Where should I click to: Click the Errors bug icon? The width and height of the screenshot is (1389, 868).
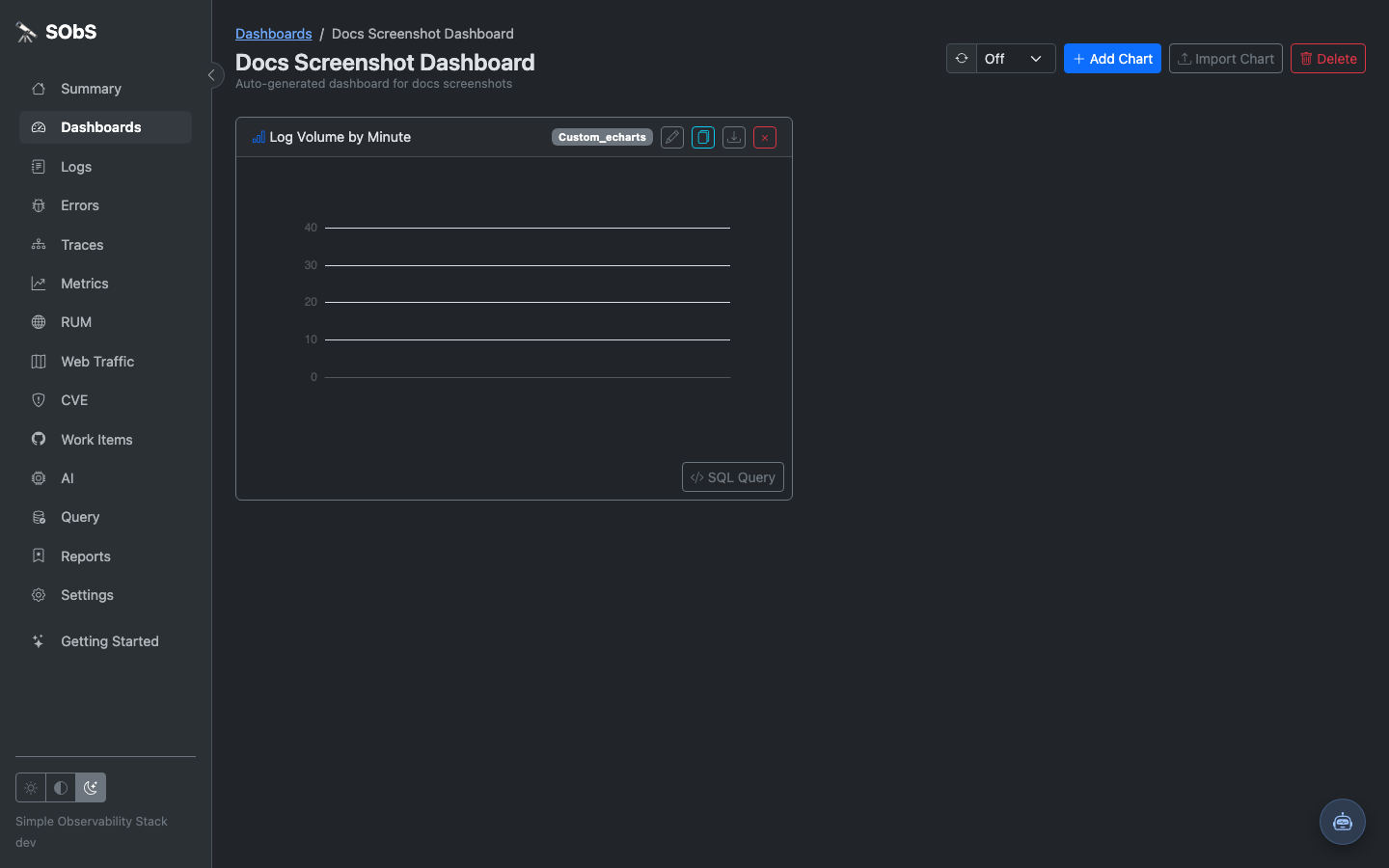pos(39,205)
